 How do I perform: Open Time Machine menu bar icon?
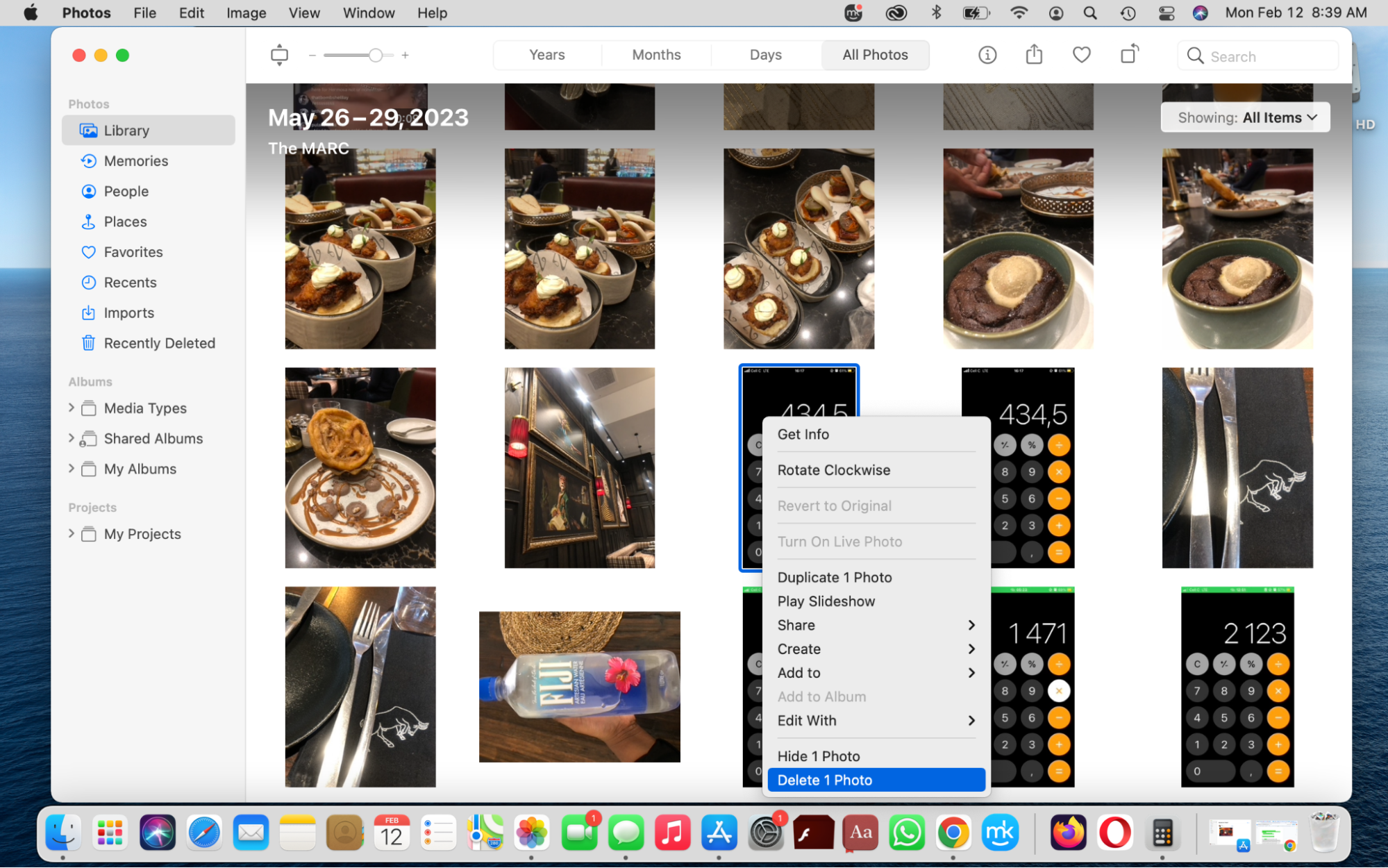(1128, 12)
